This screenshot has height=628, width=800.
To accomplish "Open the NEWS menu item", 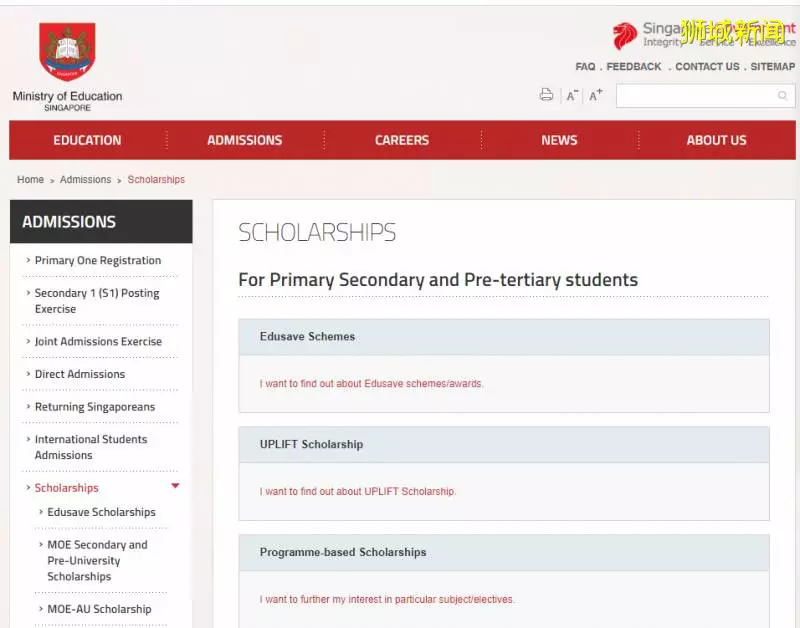I will (x=559, y=140).
